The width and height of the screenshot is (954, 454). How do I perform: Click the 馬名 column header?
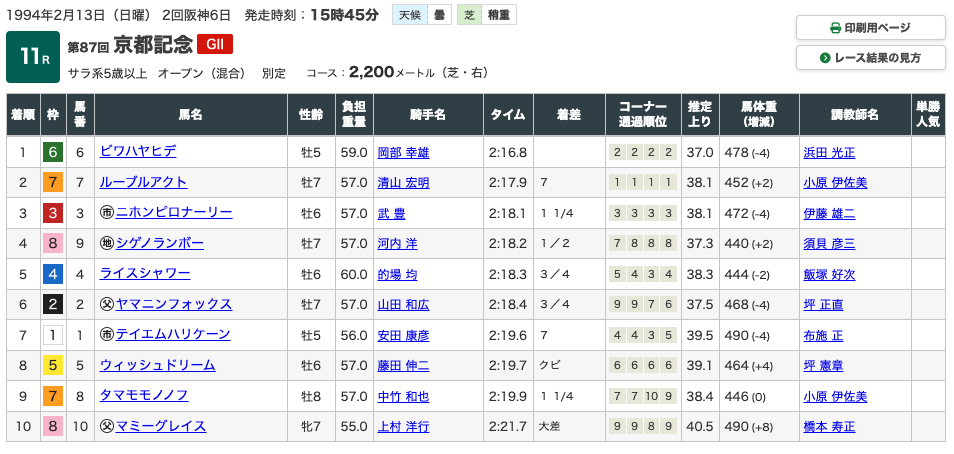[x=190, y=114]
